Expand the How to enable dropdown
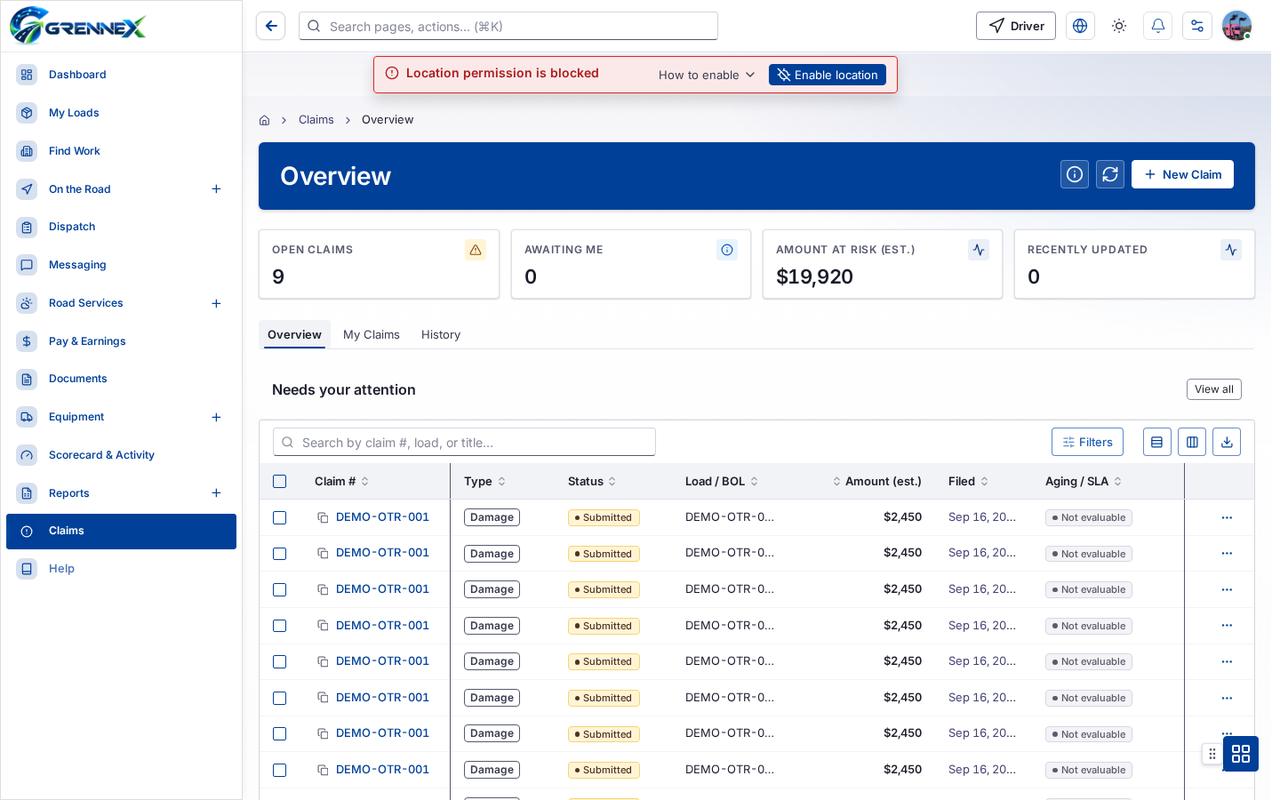Viewport: 1280px width, 800px height. [707, 75]
